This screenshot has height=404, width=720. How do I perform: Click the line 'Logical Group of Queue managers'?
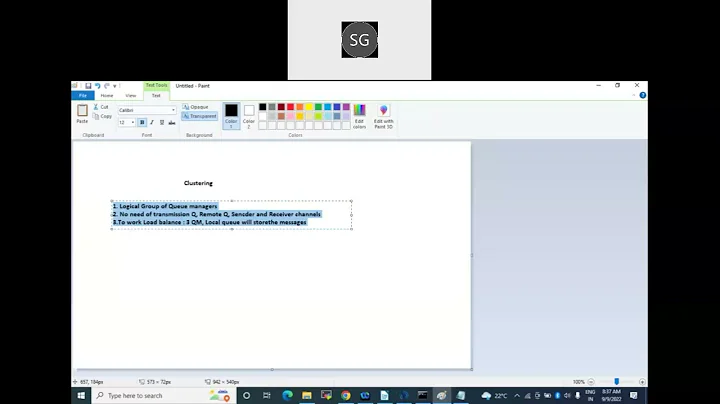(168, 206)
